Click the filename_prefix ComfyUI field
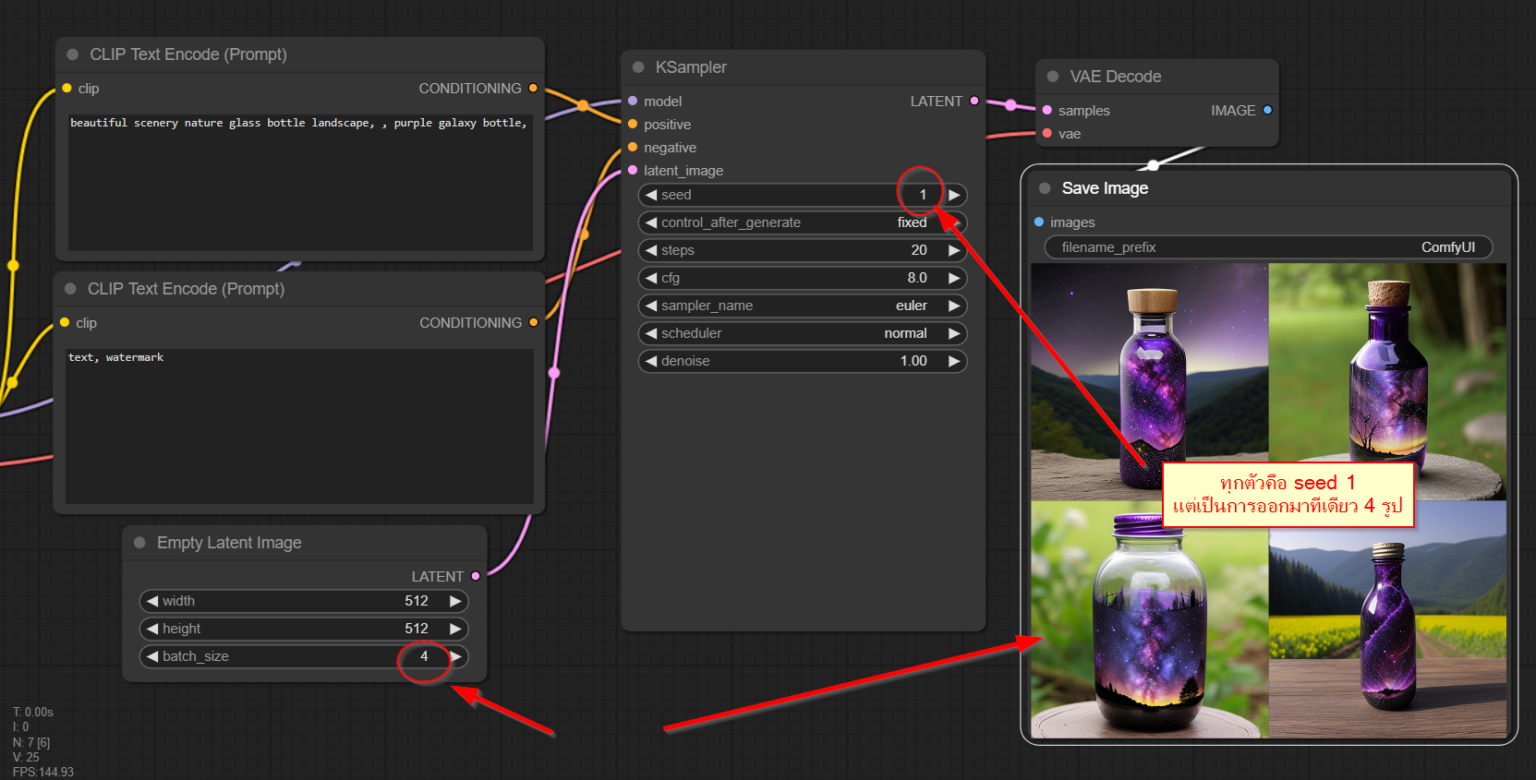Viewport: 1536px width, 780px height. (x=1268, y=247)
